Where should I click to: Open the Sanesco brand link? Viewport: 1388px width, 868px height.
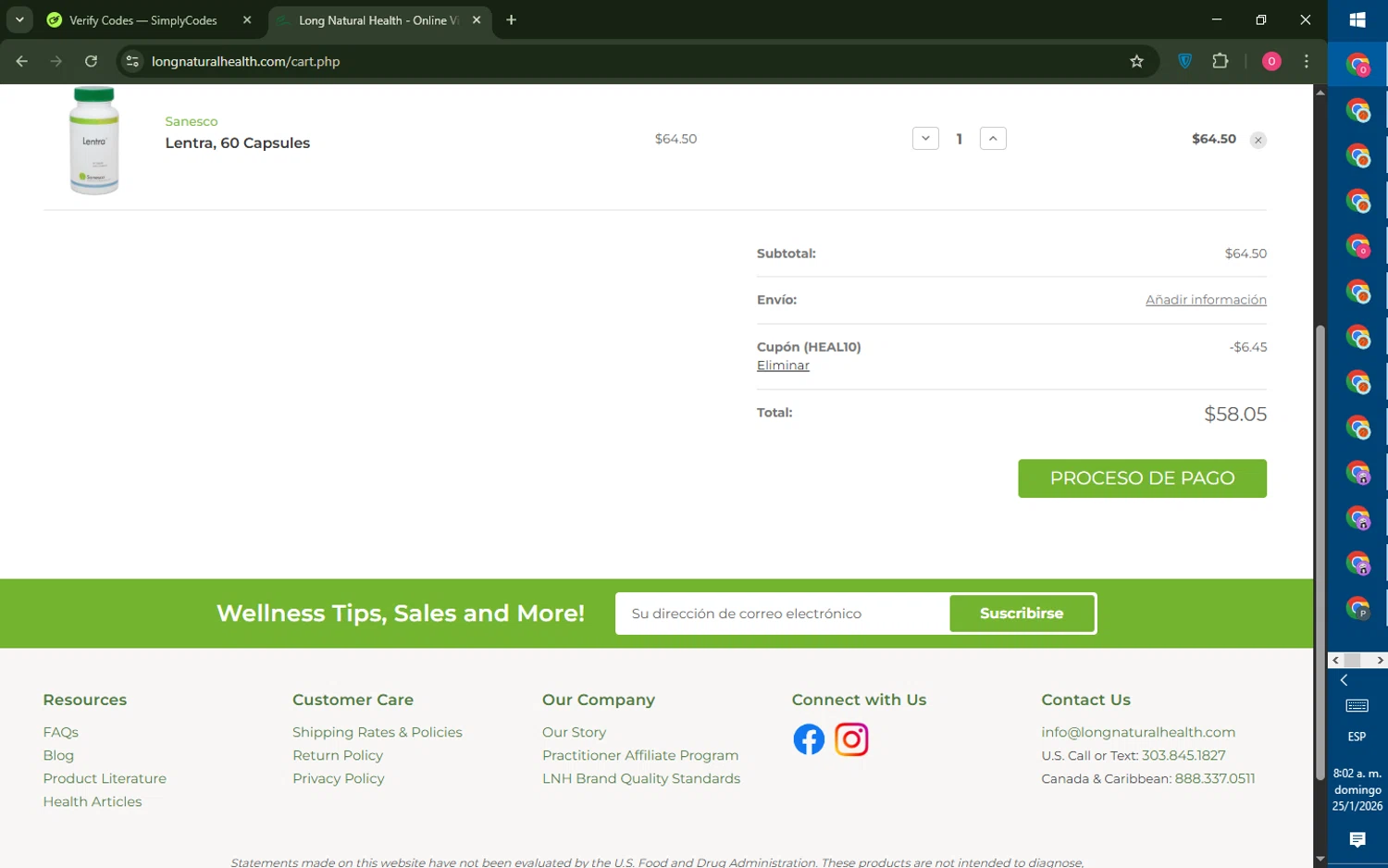192,121
